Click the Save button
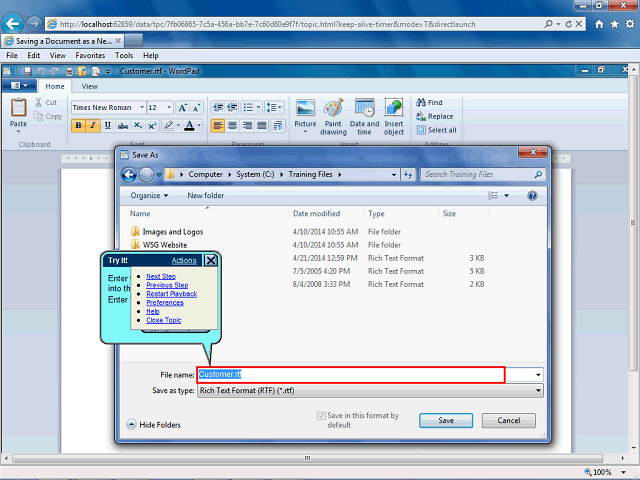Image resolution: width=640 pixels, height=480 pixels. click(x=446, y=420)
